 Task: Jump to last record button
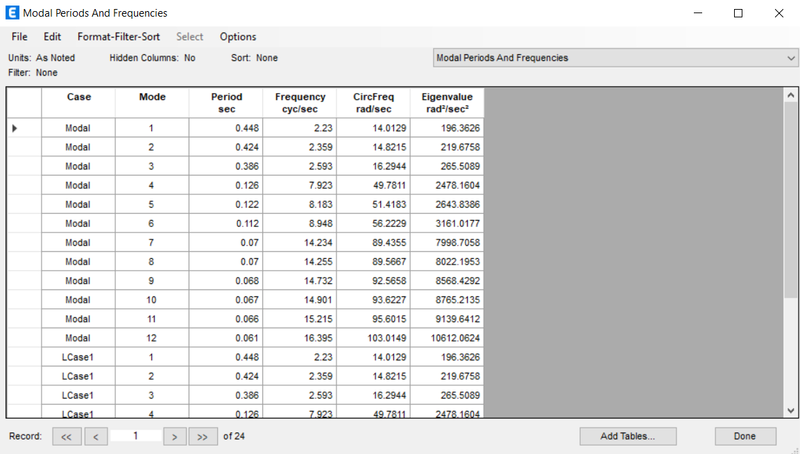(203, 437)
